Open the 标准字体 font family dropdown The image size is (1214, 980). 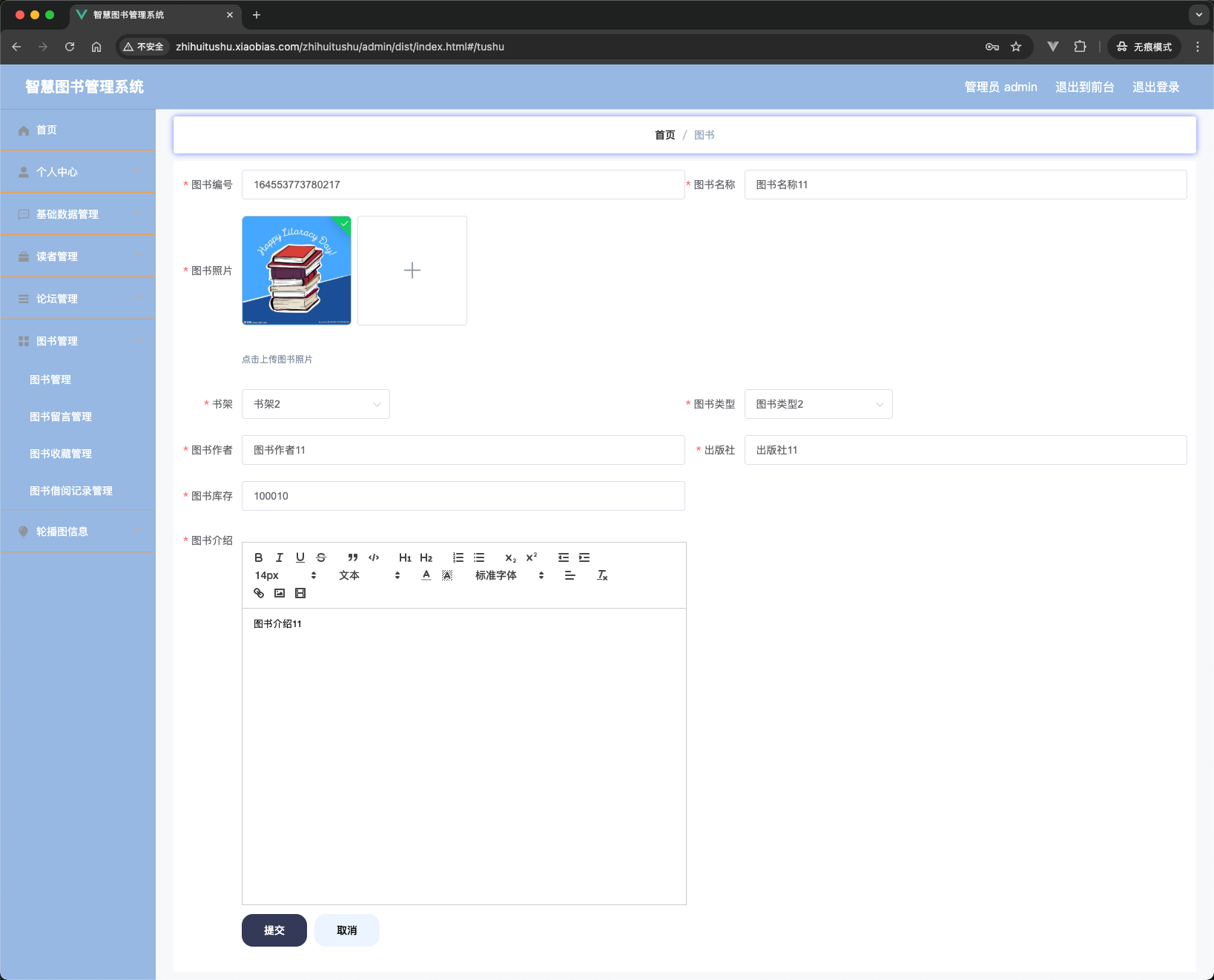coord(509,575)
